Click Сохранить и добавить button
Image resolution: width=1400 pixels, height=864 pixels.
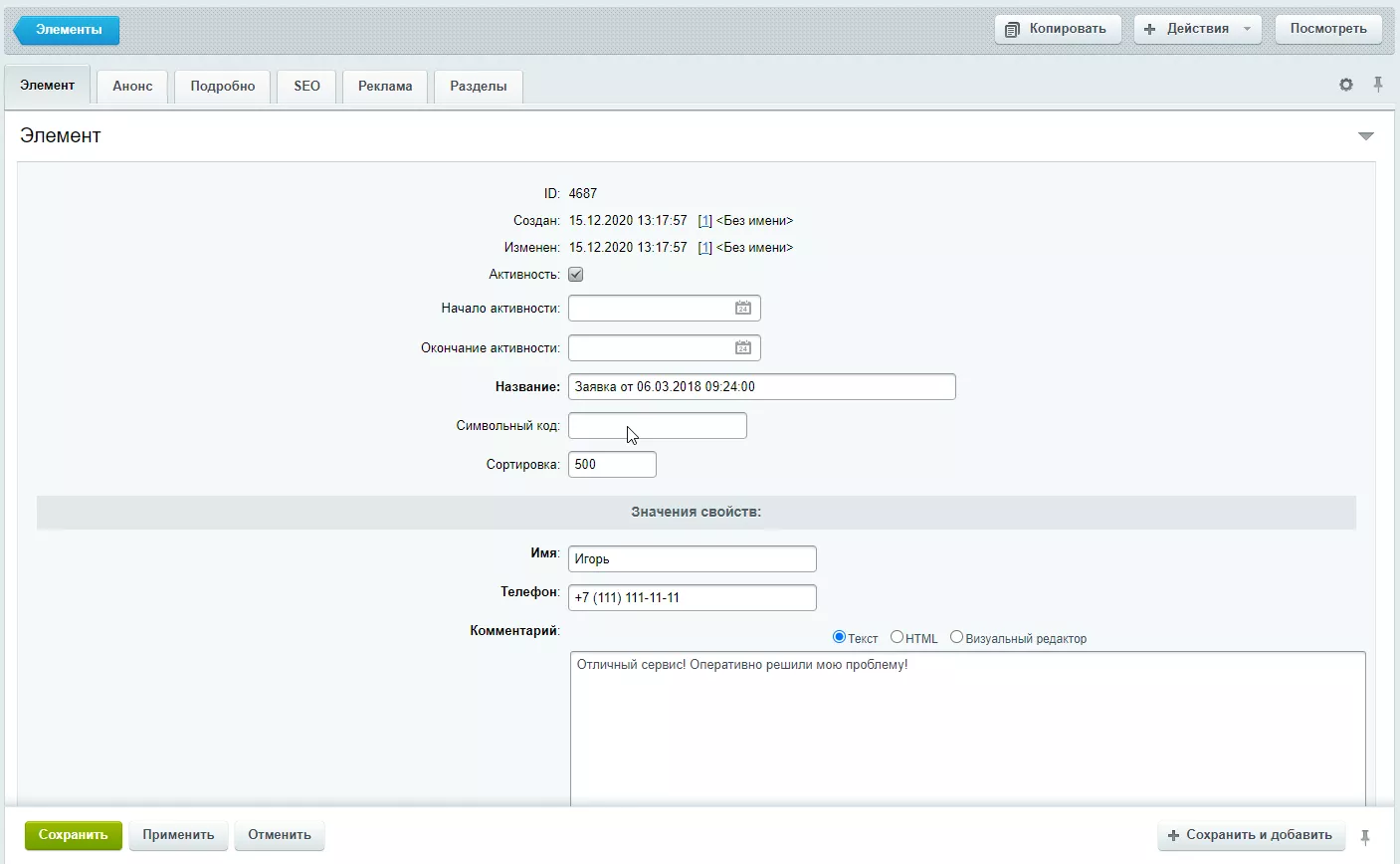(x=1252, y=835)
